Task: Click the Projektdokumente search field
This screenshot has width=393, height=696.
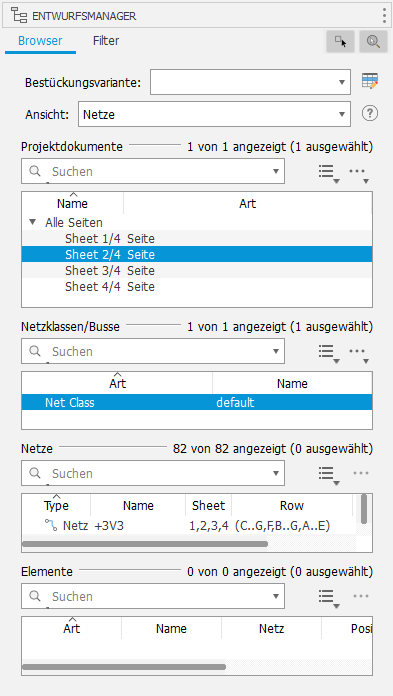Action: 153,171
